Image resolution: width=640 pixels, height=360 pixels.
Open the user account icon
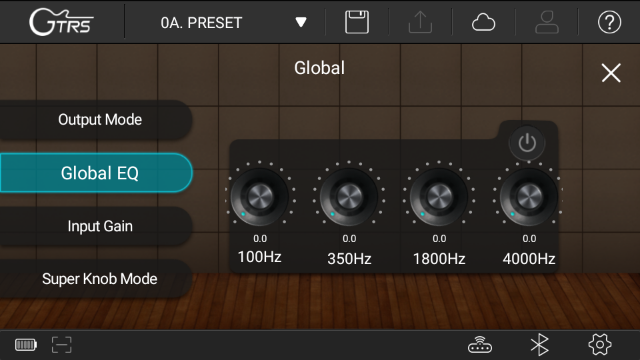547,22
